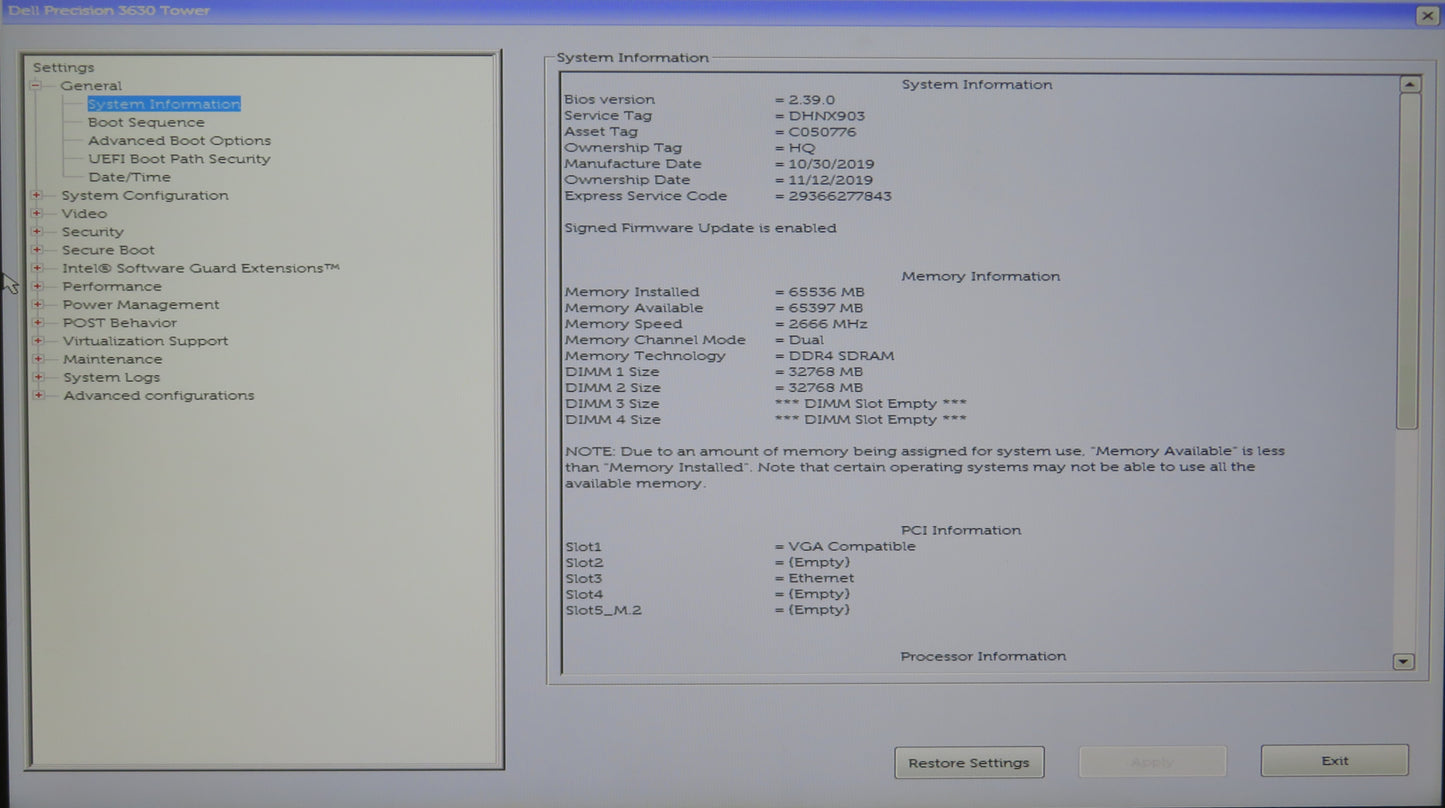Select Boot Sequence in settings tree

click(146, 122)
